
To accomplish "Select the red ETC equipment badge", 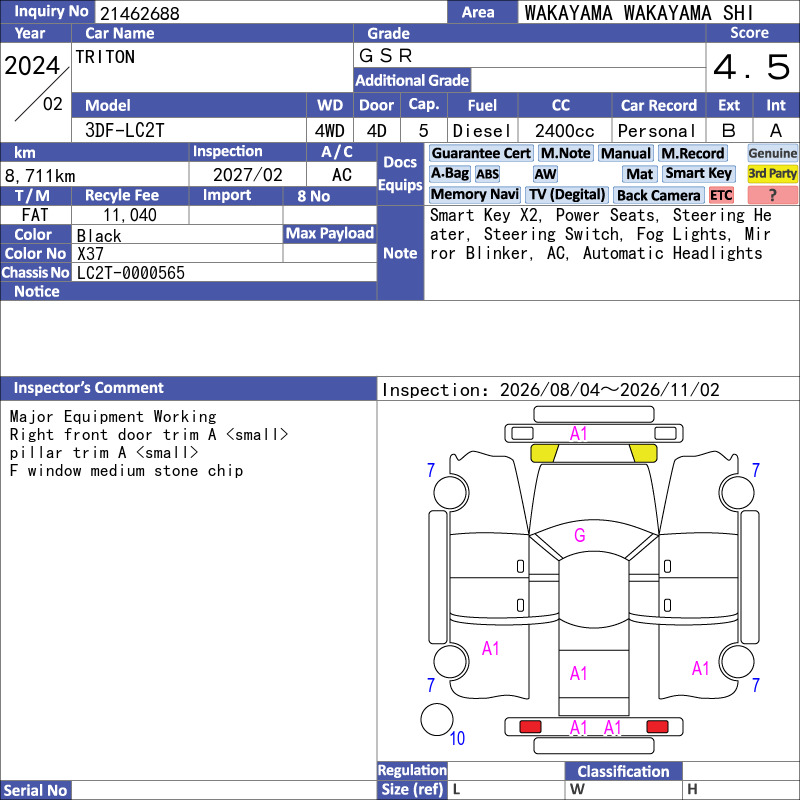I will pyautogui.click(x=721, y=195).
